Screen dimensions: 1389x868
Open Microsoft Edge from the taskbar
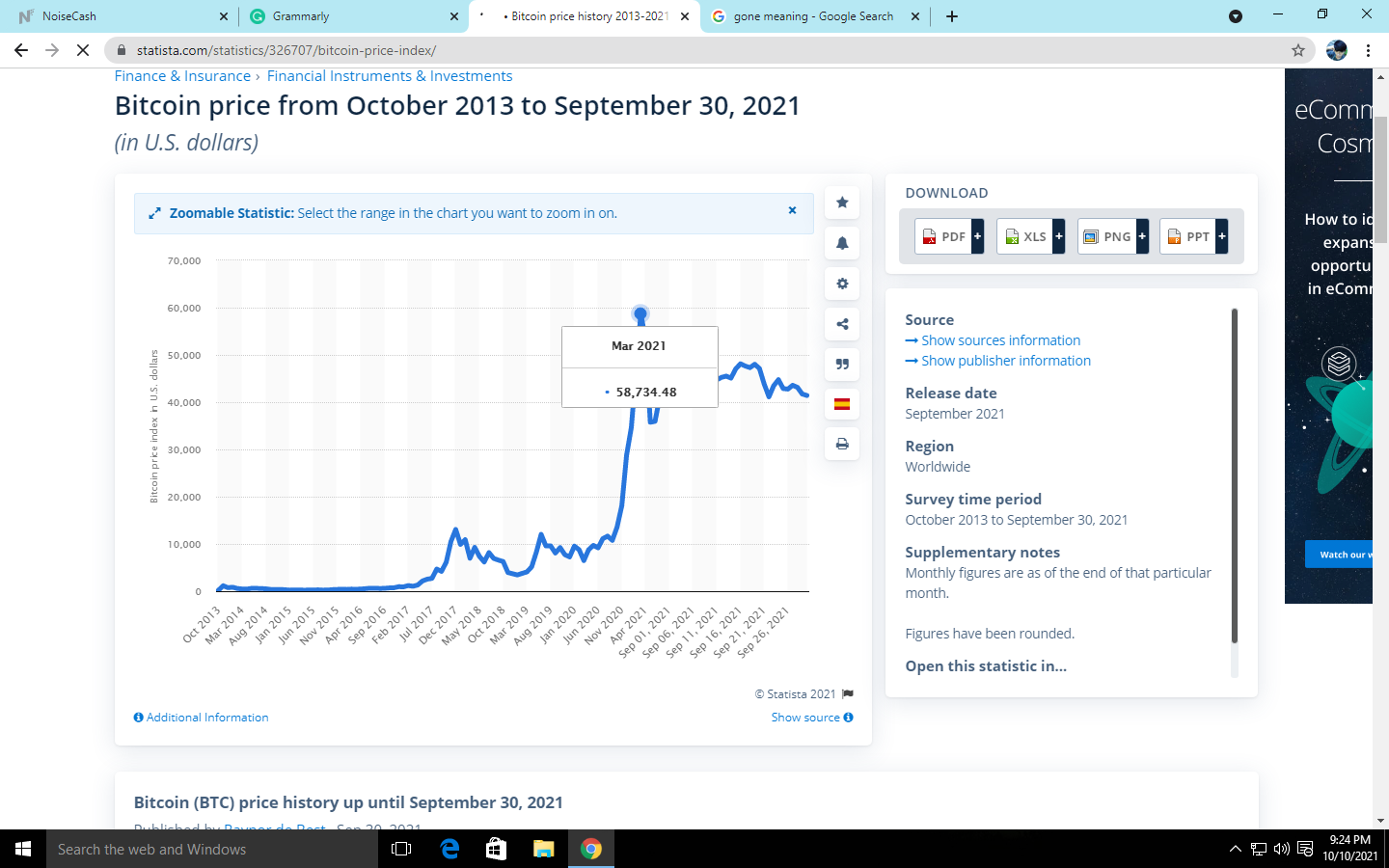[x=449, y=849]
